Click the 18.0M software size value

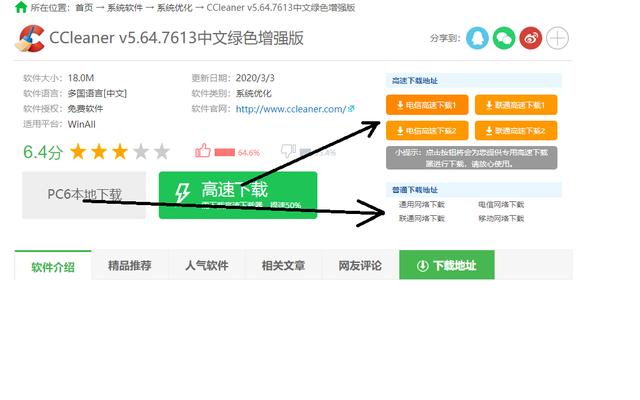pyautogui.click(x=81, y=78)
